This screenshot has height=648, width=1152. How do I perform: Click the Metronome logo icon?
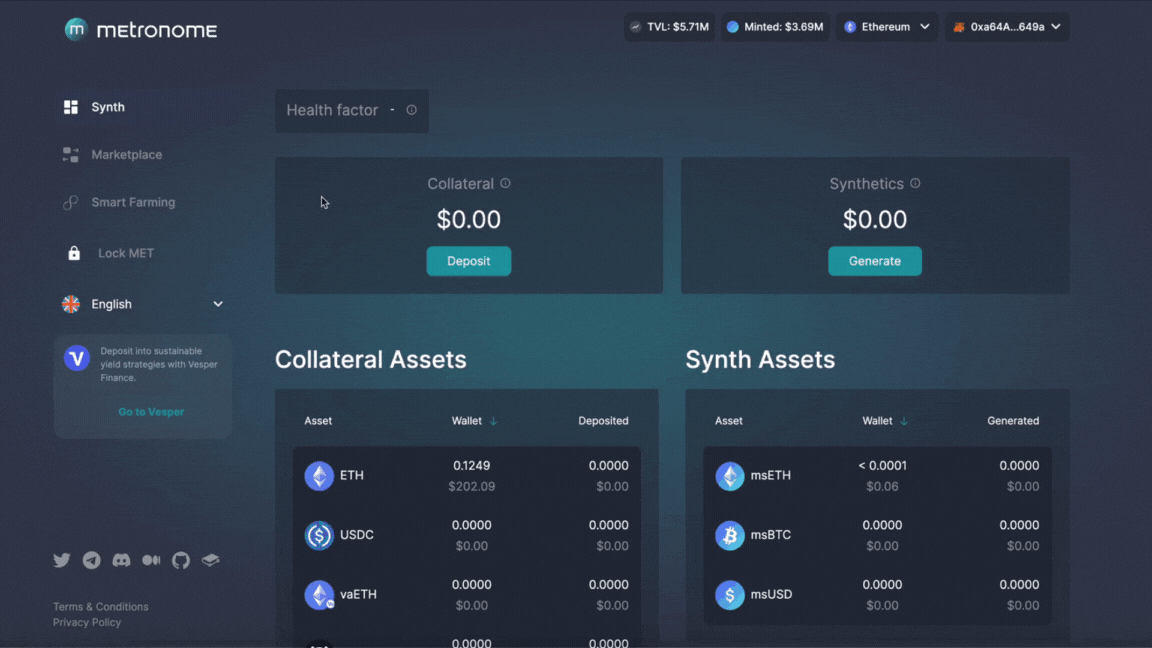76,29
